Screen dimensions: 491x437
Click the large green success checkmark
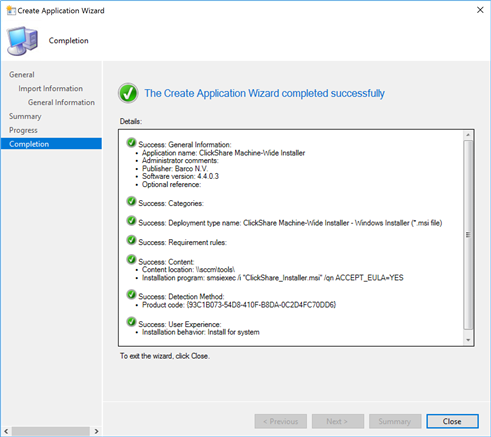coord(128,93)
